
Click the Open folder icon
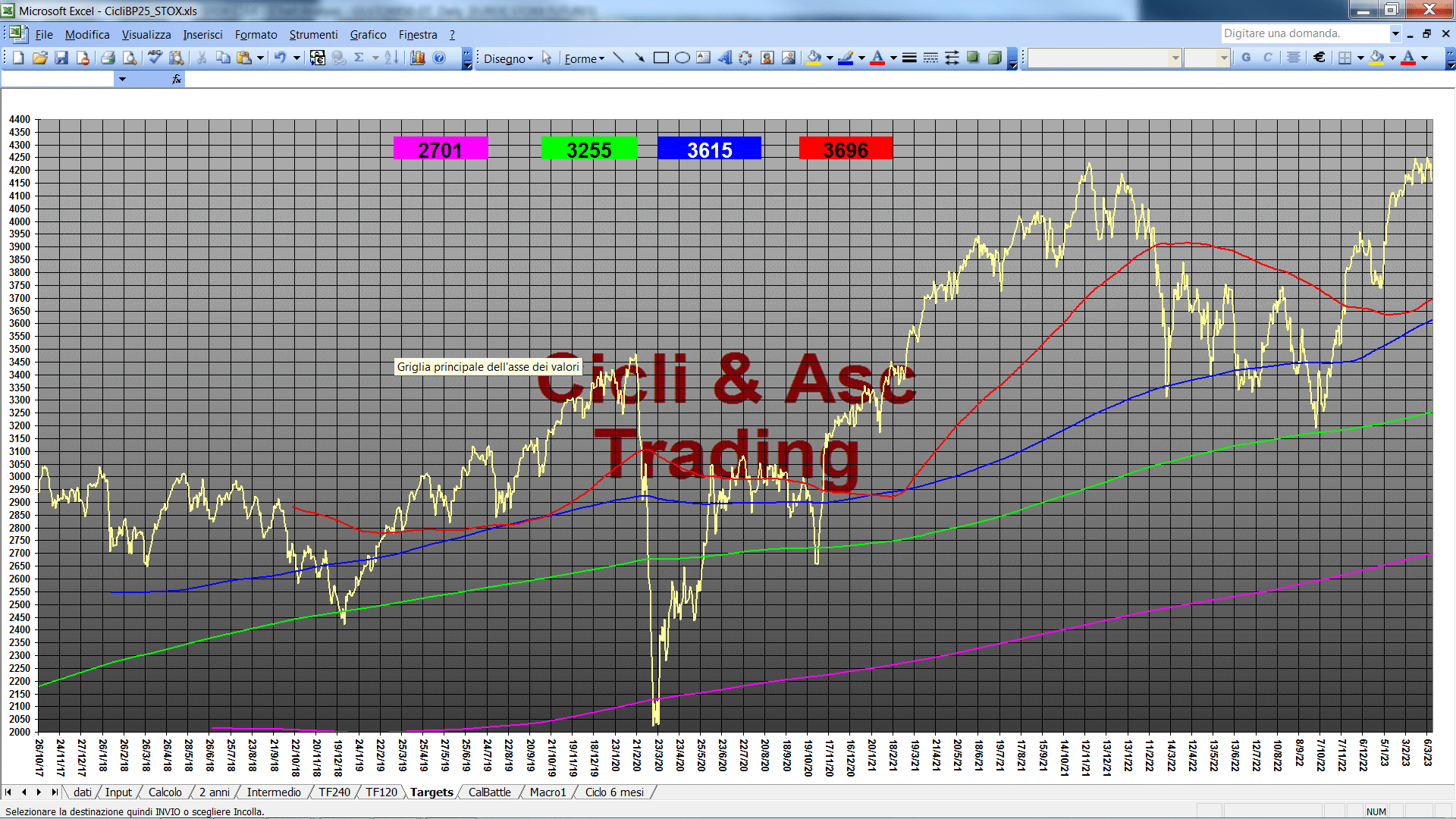(39, 58)
